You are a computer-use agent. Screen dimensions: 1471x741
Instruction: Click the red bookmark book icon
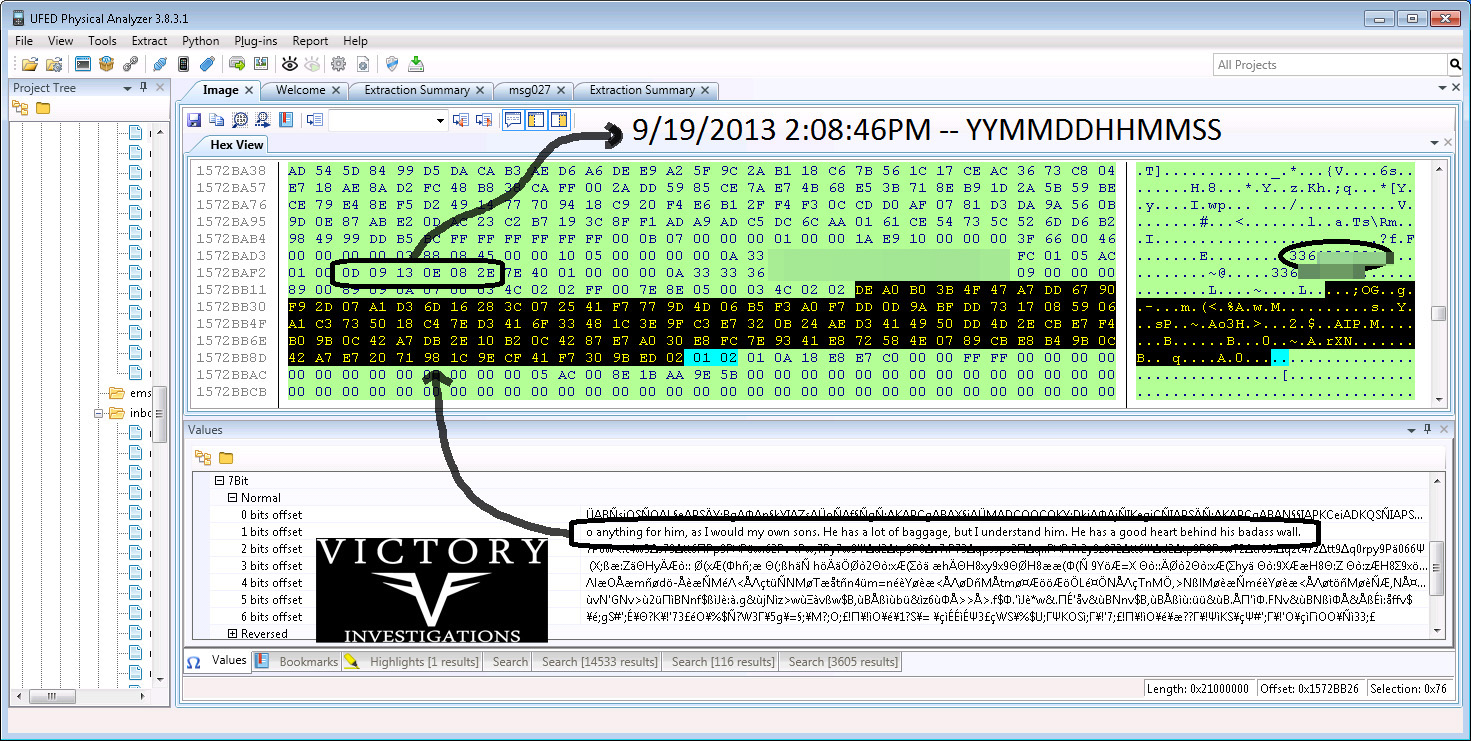[x=286, y=120]
